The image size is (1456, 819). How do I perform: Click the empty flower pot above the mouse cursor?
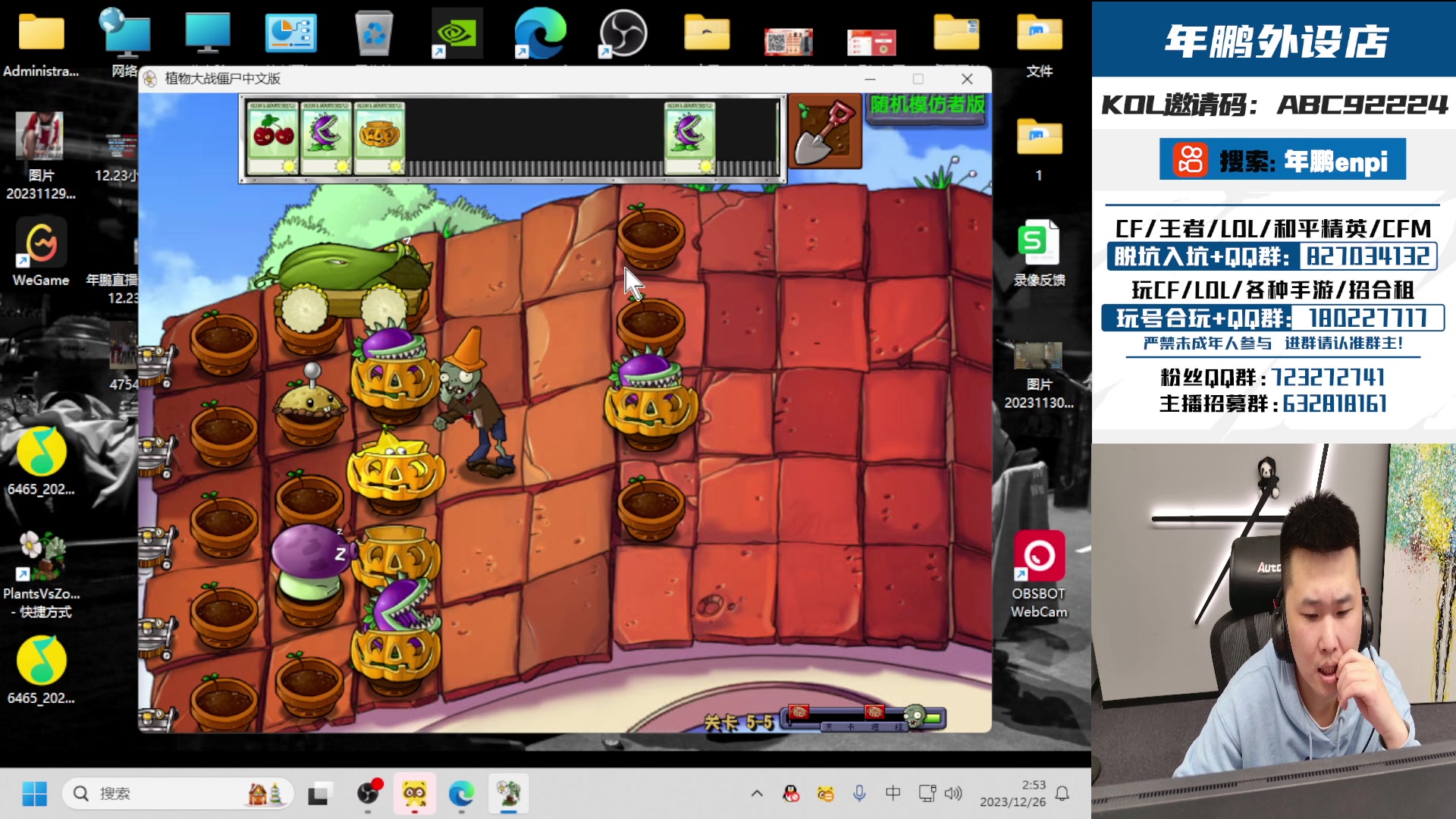651,235
